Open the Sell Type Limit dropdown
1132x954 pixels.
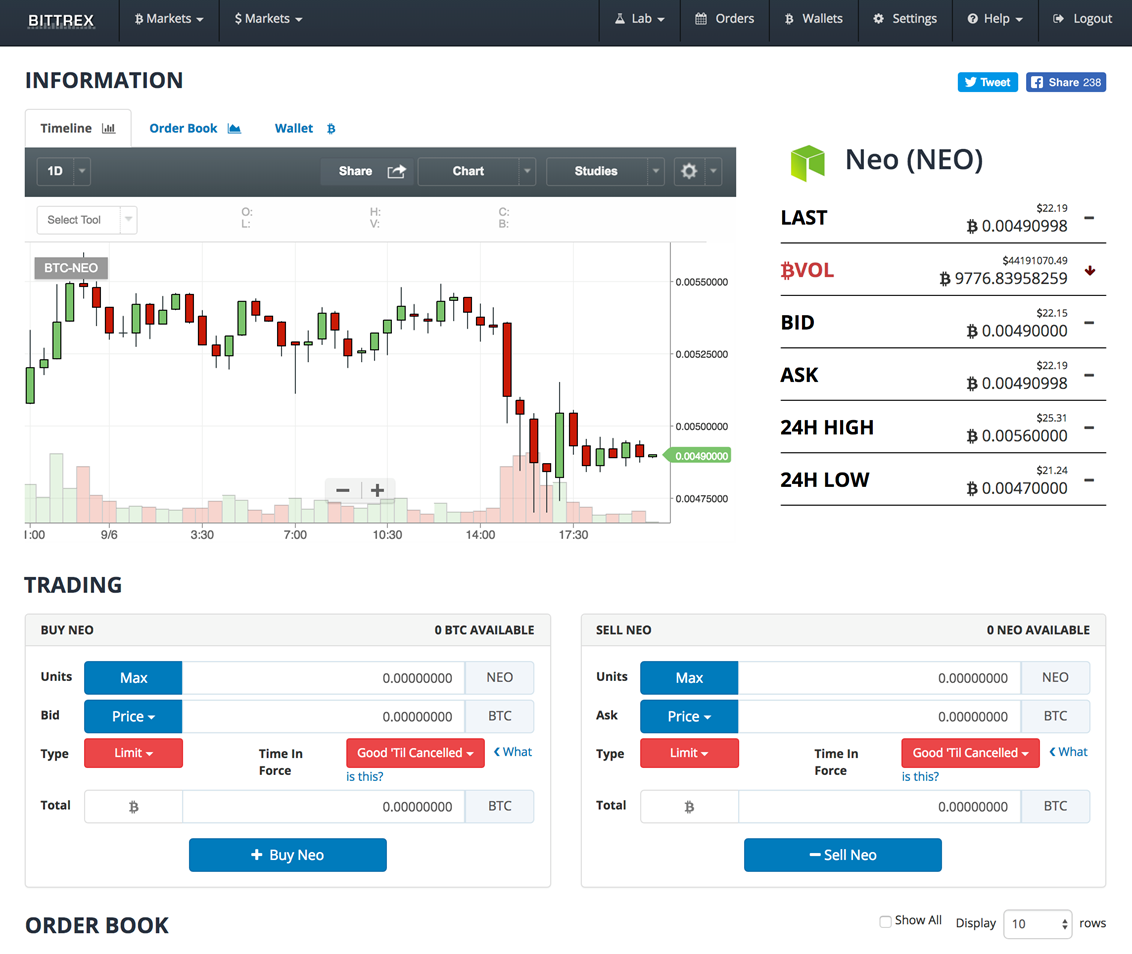tap(689, 753)
